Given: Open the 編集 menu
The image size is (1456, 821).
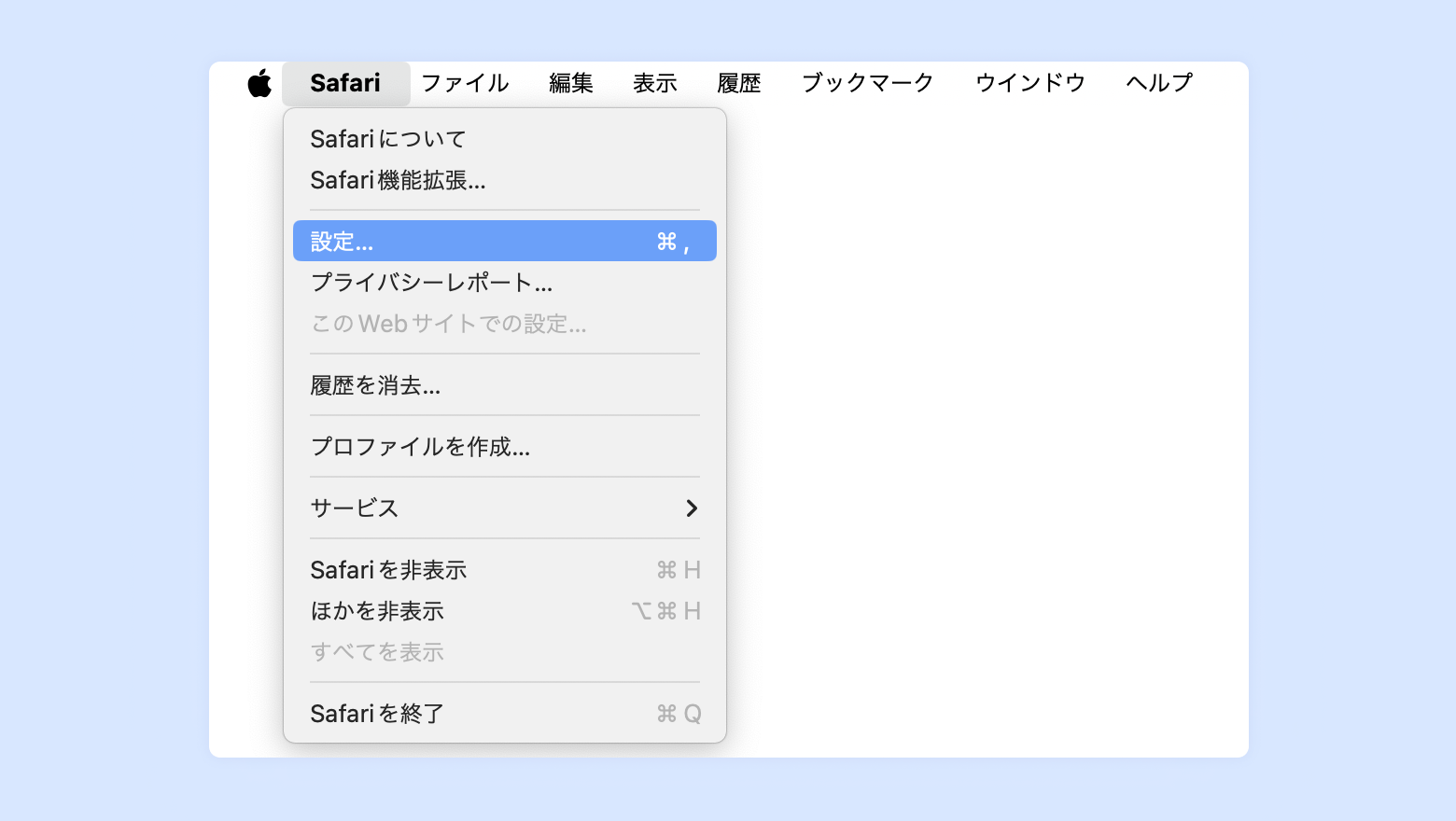Looking at the screenshot, I should point(570,83).
